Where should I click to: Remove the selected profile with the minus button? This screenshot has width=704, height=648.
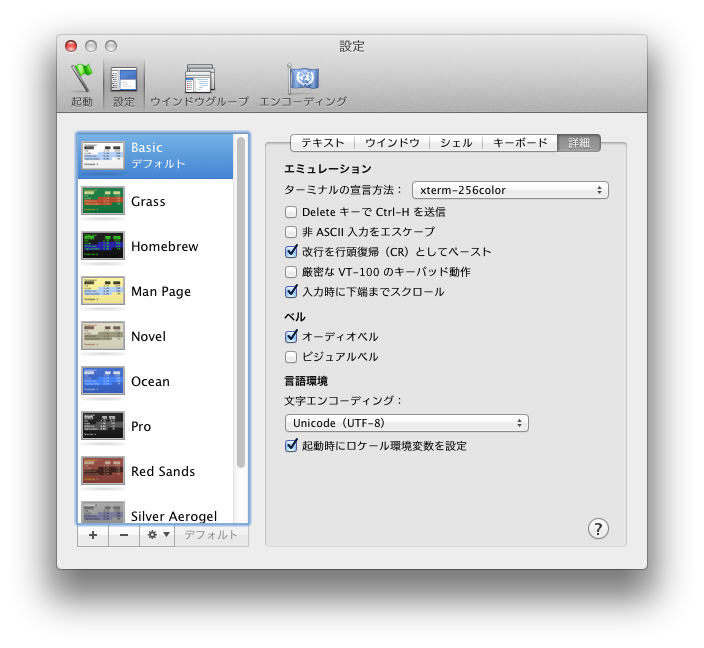click(124, 535)
